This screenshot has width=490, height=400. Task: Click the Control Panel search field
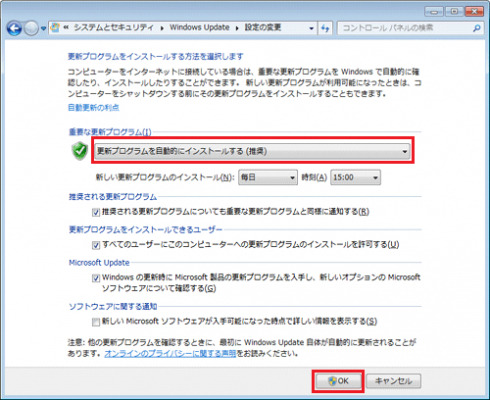tap(406, 28)
